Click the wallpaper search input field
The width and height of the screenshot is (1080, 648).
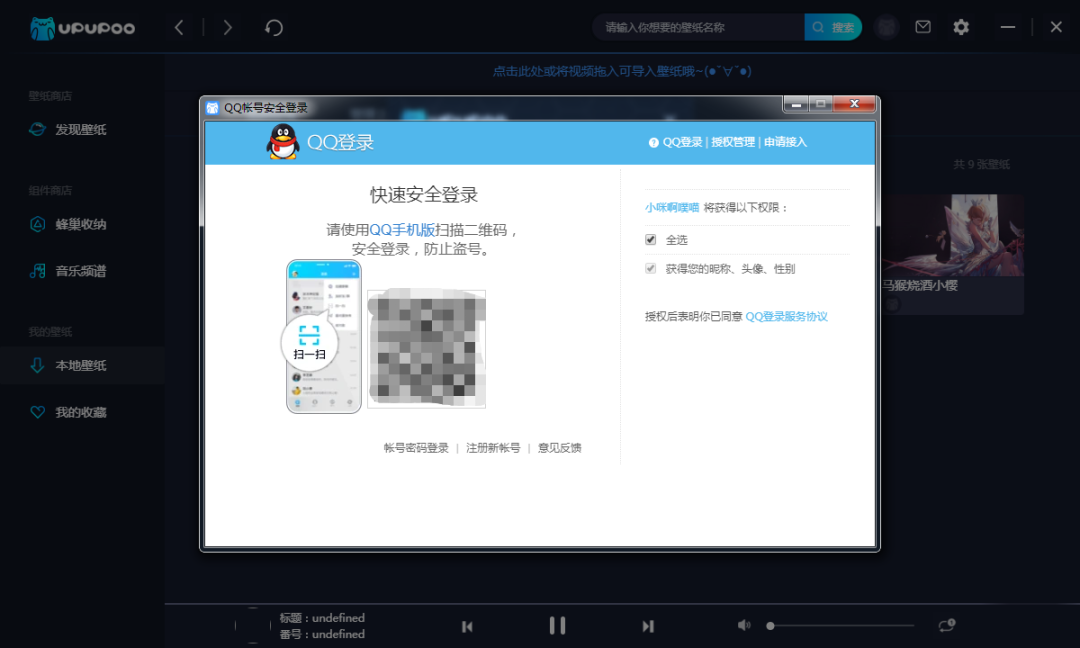(700, 27)
